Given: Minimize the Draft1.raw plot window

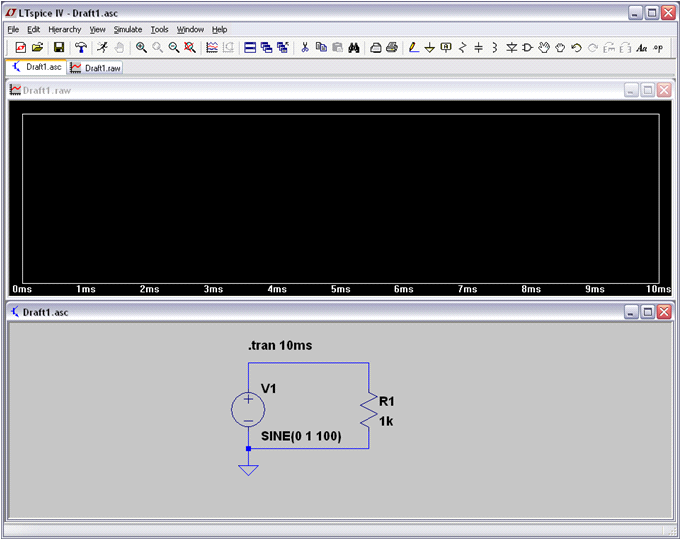Looking at the screenshot, I should (x=631, y=90).
